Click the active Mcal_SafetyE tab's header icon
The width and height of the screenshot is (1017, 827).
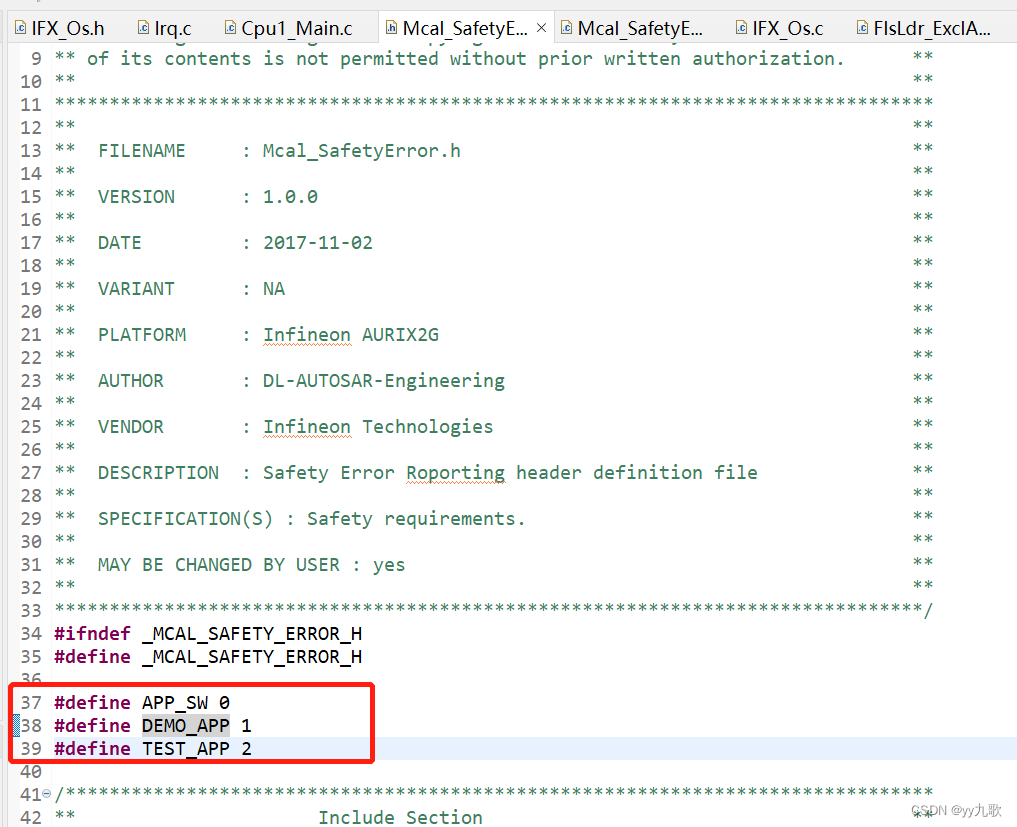(x=391, y=29)
